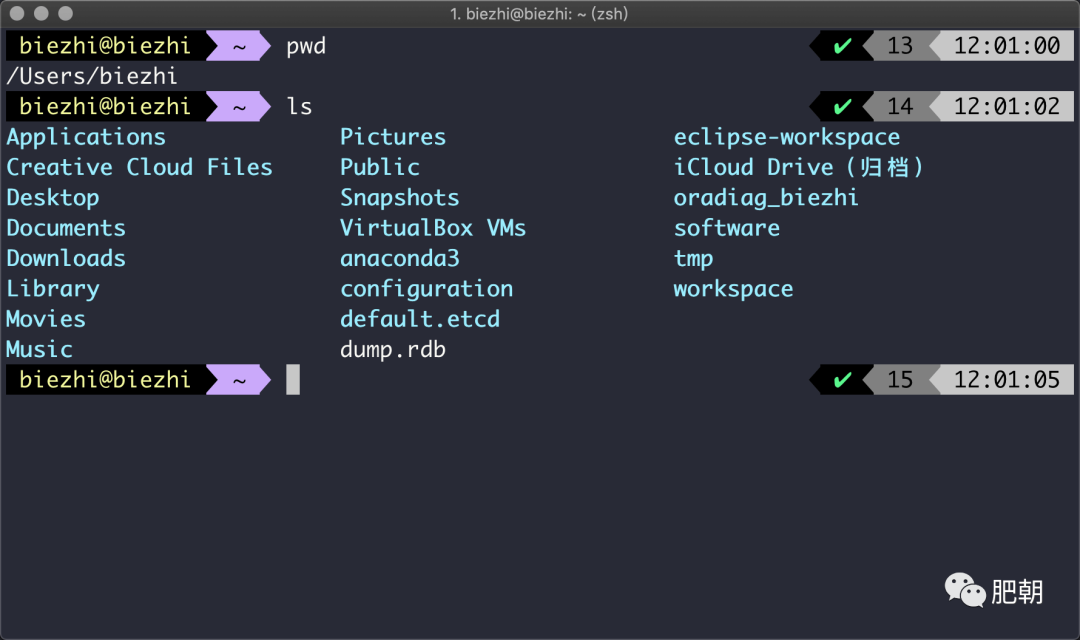Click the Desktop directory name

pyautogui.click(x=53, y=198)
